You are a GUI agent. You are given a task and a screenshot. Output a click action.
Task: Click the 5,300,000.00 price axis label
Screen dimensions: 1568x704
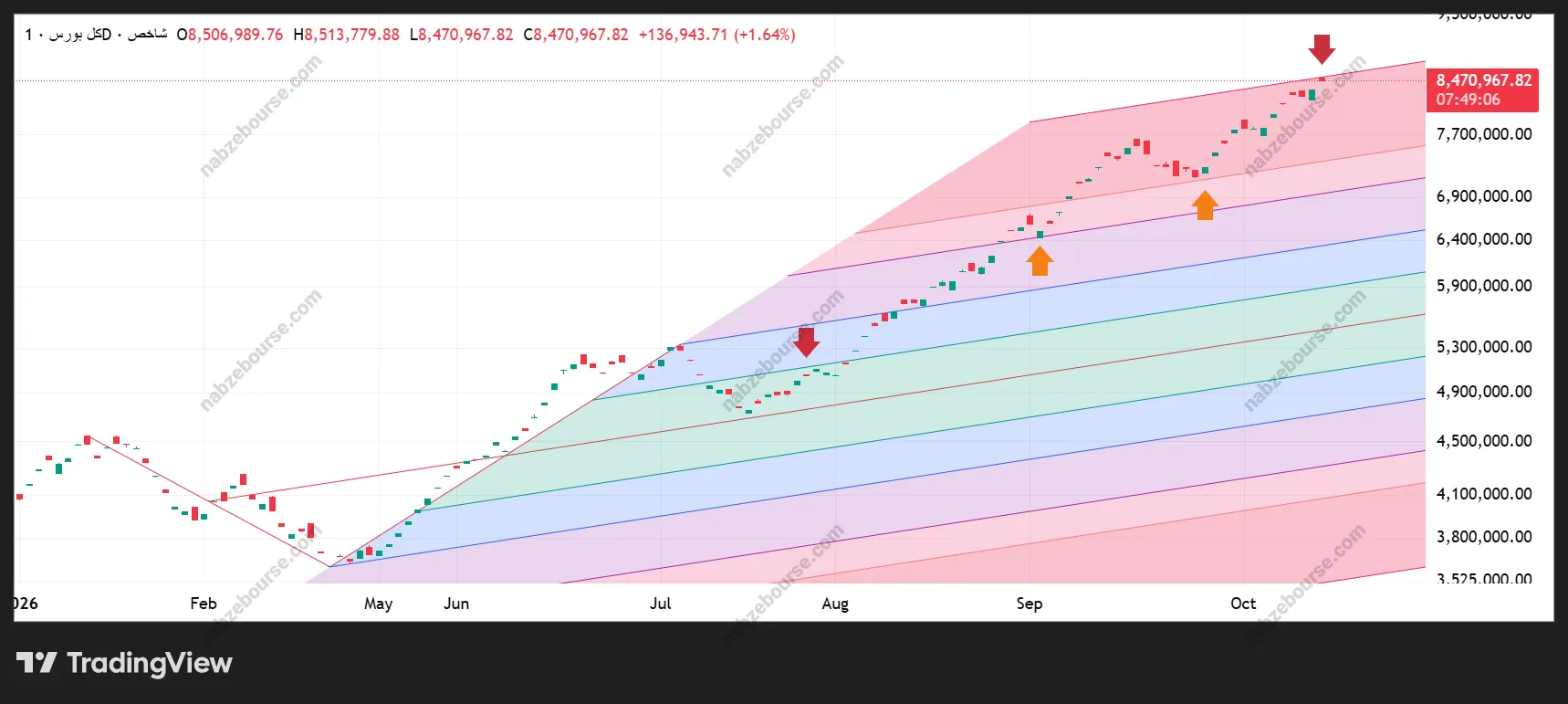[1484, 347]
